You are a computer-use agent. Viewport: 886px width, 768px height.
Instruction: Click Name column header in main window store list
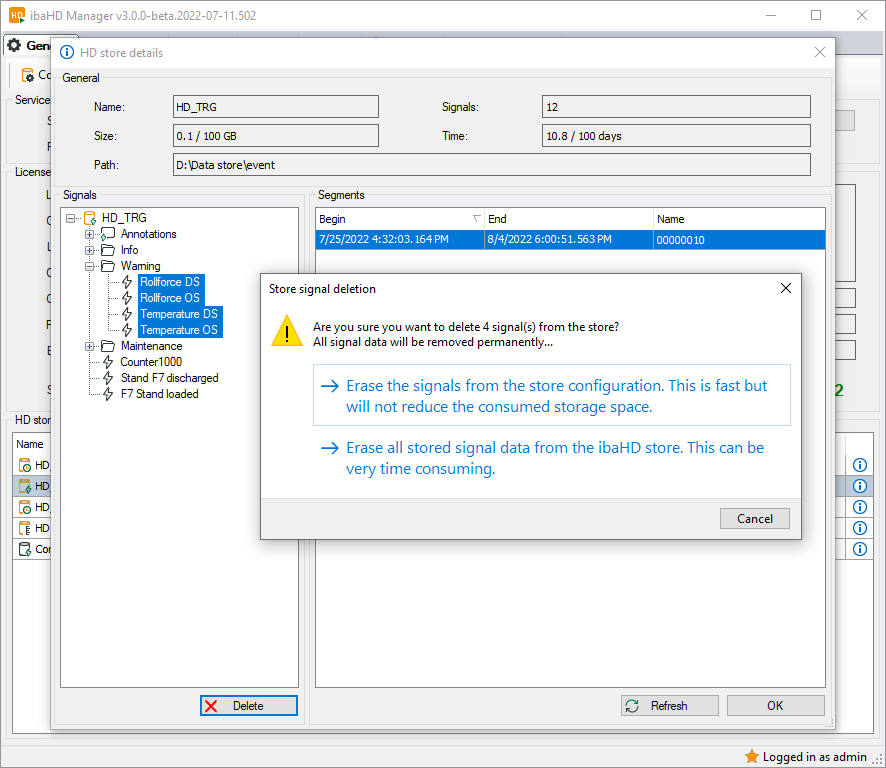(x=30, y=444)
